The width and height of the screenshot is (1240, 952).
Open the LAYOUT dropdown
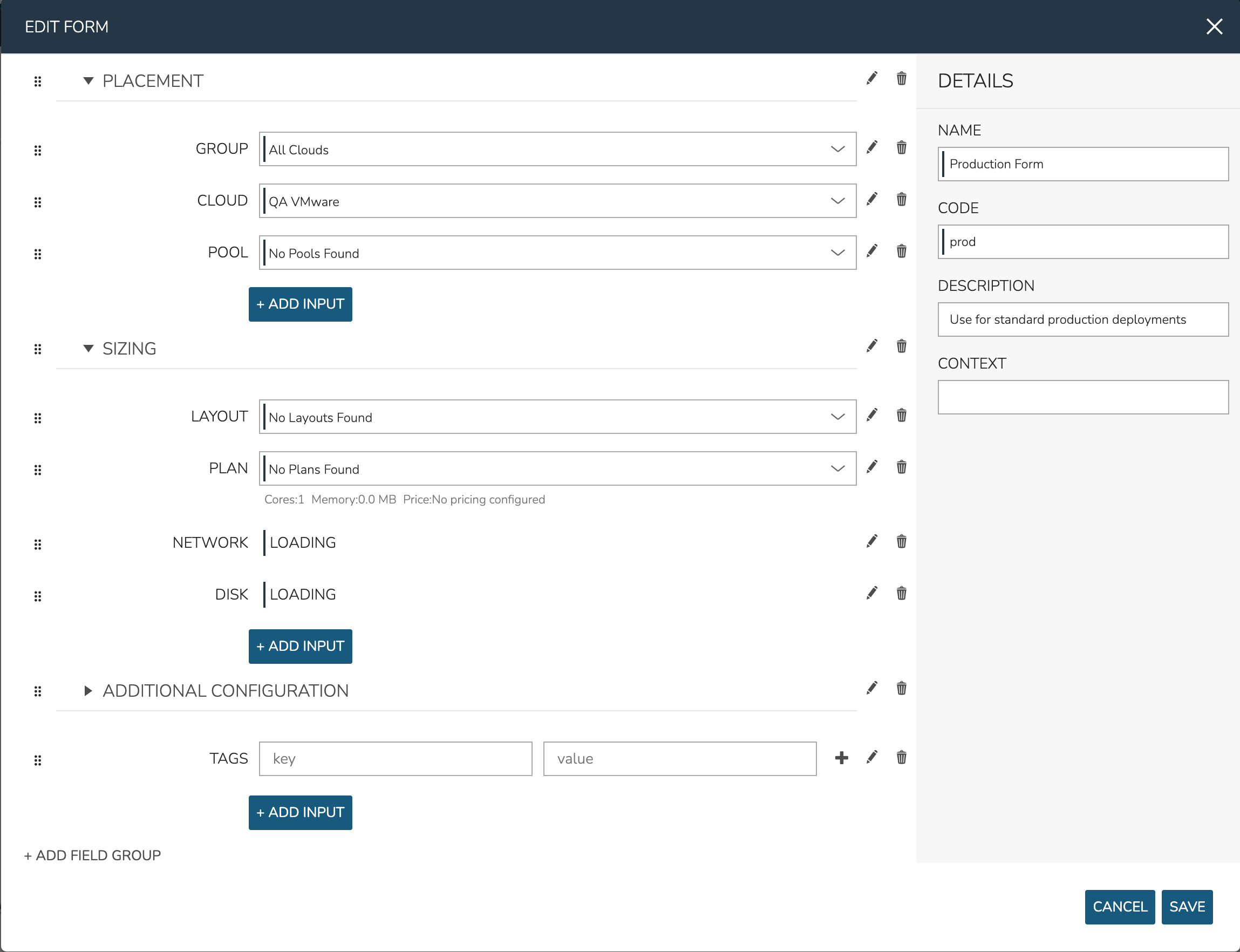pyautogui.click(x=557, y=417)
